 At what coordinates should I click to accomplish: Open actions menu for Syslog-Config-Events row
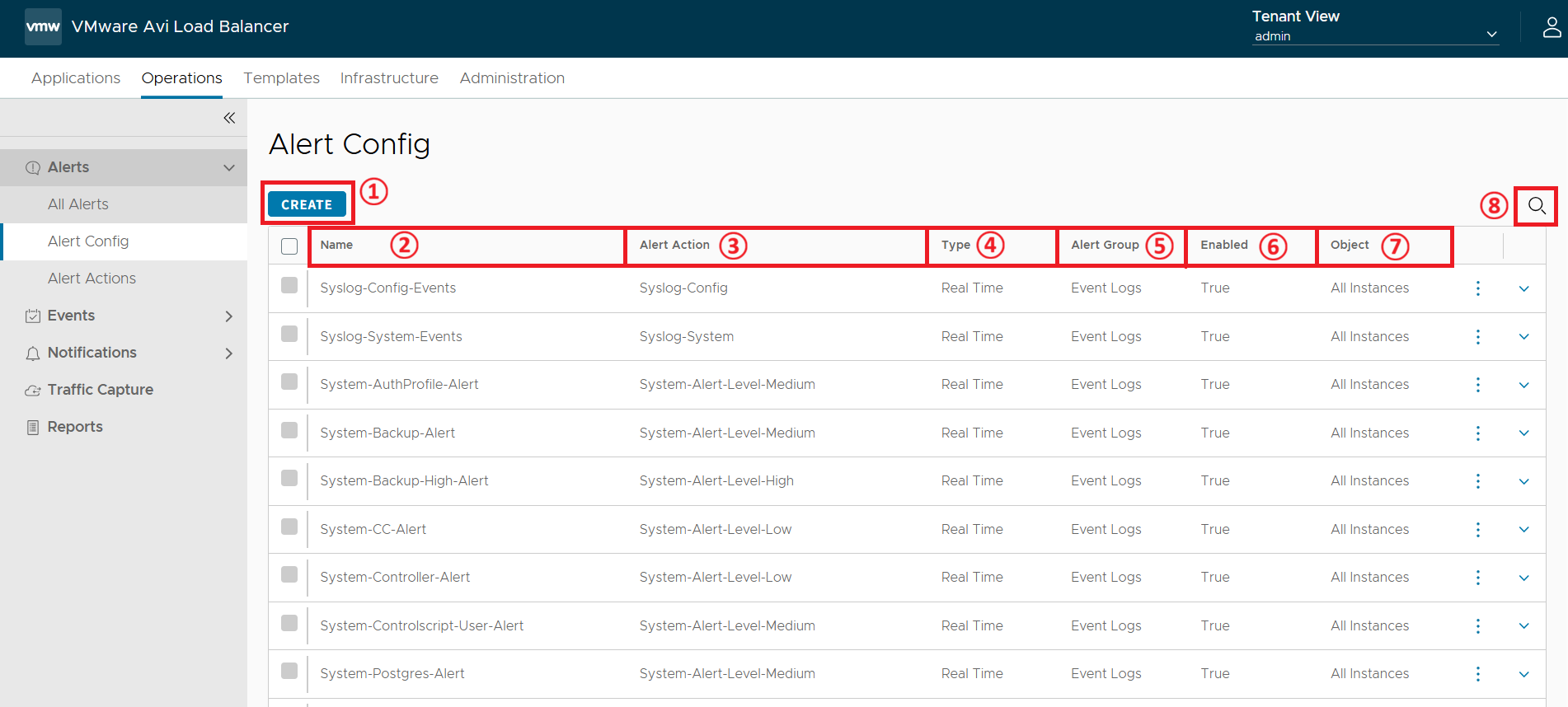1478,288
